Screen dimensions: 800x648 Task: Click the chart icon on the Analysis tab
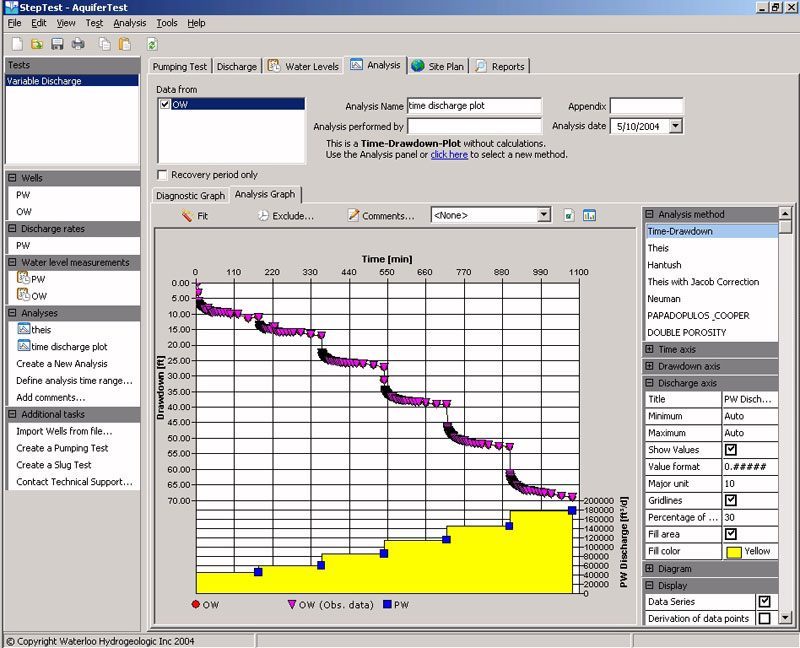point(356,64)
